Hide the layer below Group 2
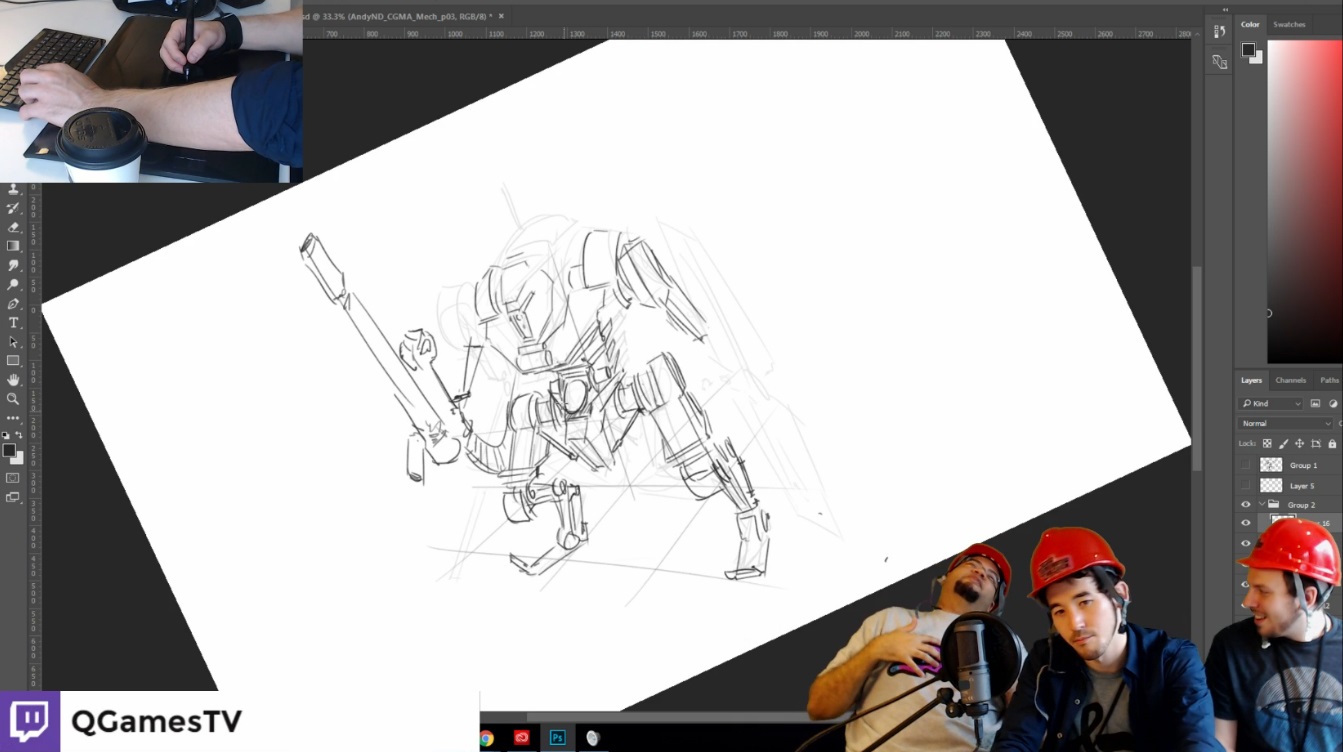The height and width of the screenshot is (752, 1343). tap(1245, 523)
